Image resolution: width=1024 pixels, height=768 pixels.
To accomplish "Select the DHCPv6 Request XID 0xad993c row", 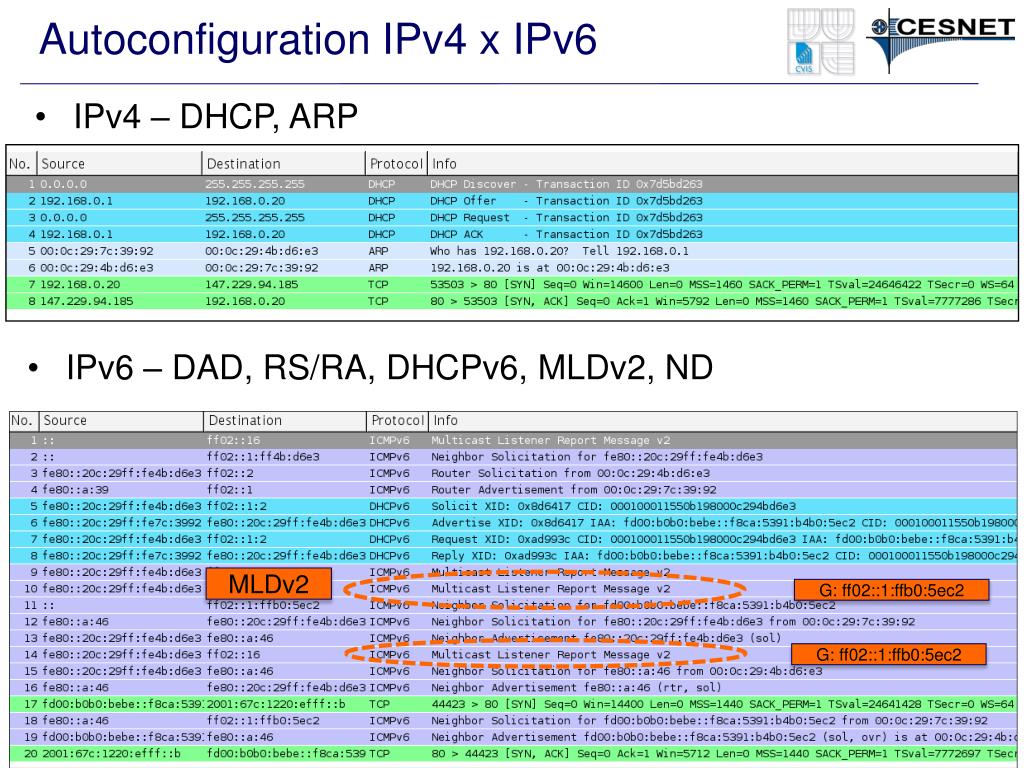I will (513, 539).
